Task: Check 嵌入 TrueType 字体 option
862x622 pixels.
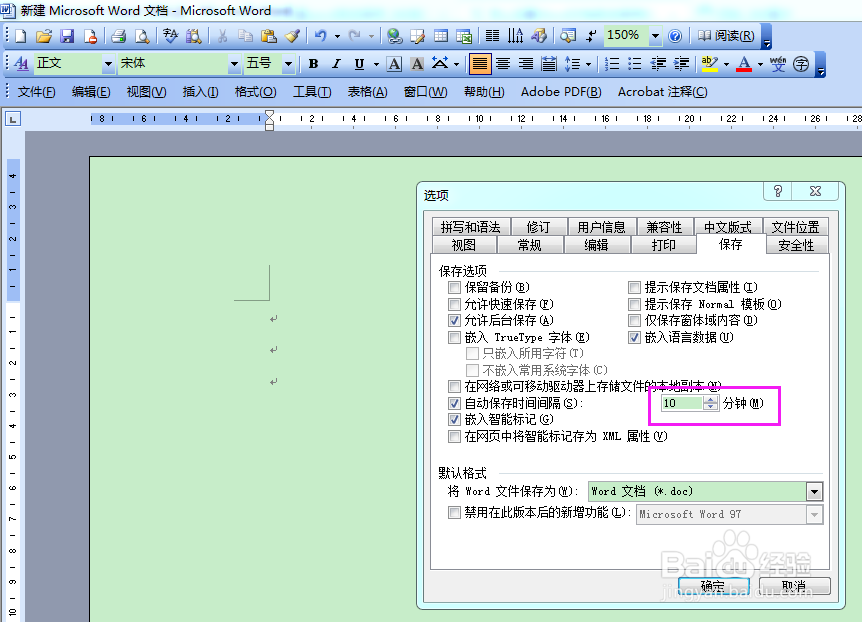Action: pos(454,337)
